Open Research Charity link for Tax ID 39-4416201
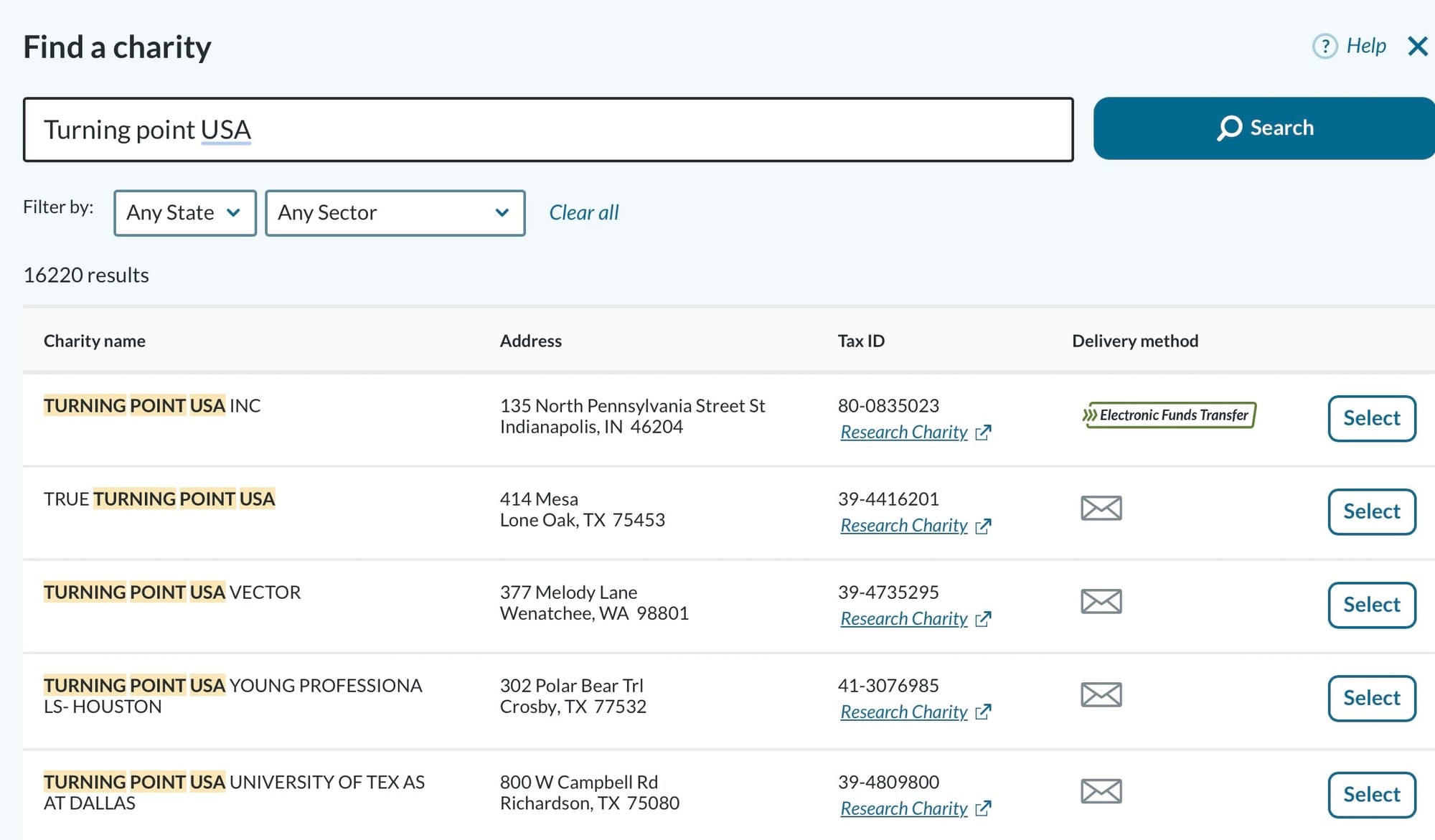The width and height of the screenshot is (1435, 840). (903, 526)
